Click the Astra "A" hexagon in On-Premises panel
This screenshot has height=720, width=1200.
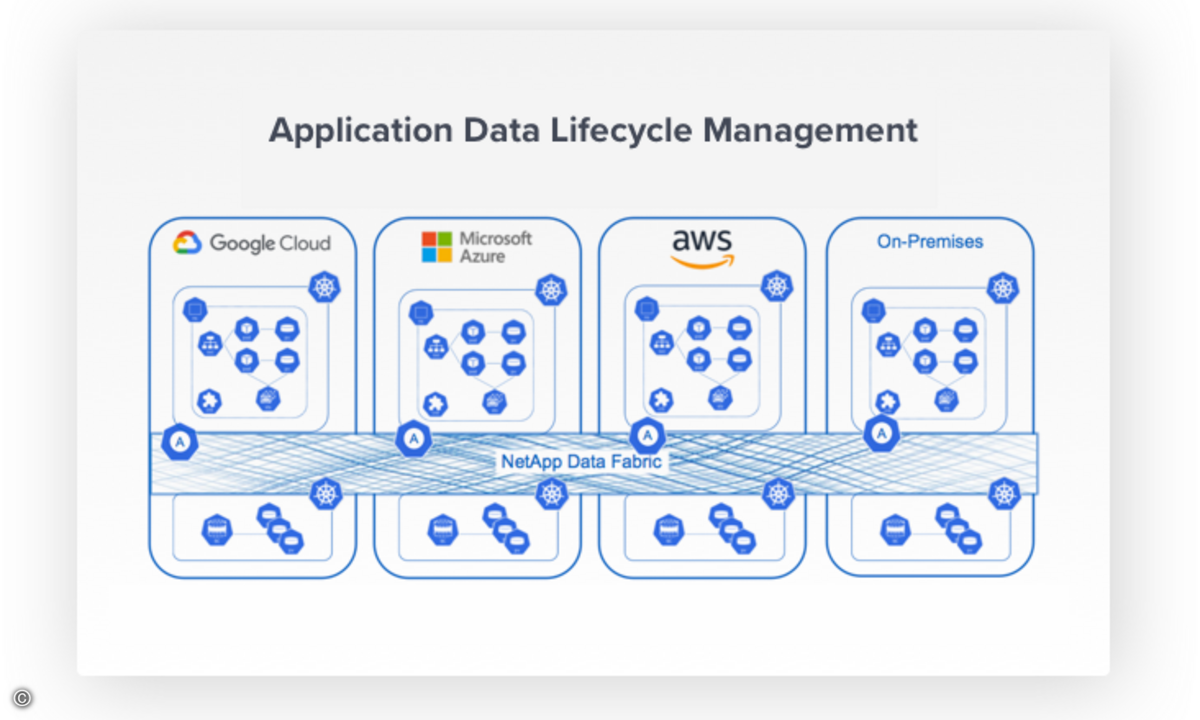881,433
